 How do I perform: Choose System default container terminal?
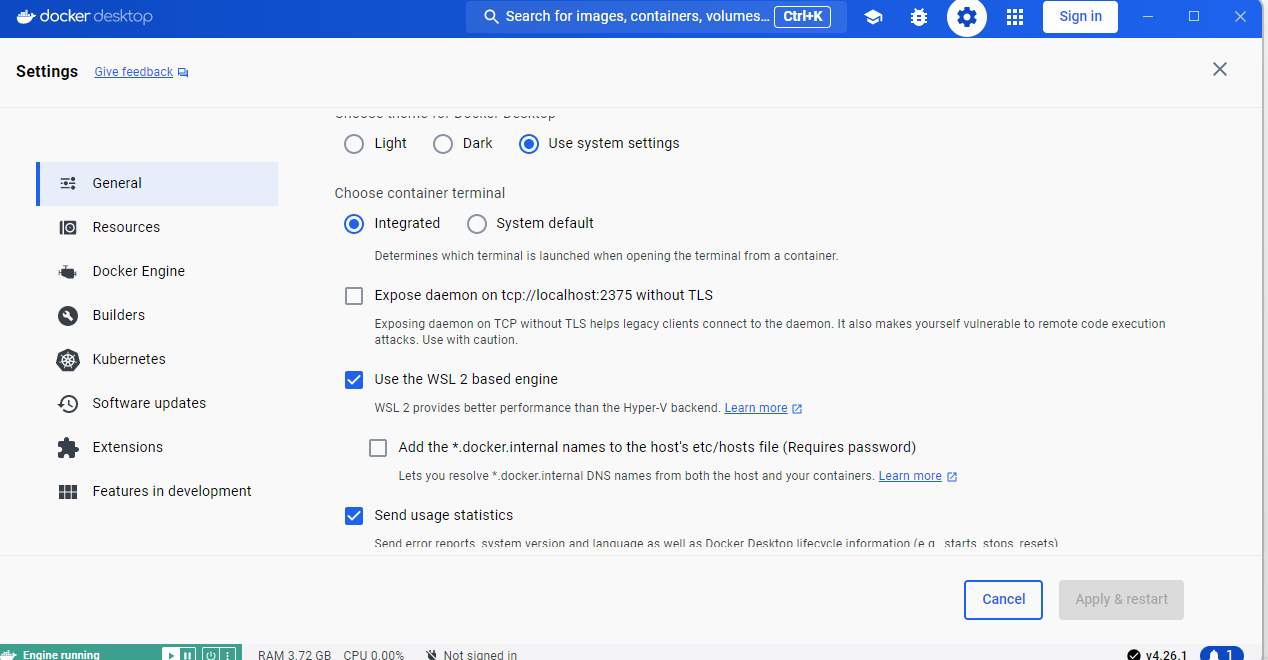(477, 224)
